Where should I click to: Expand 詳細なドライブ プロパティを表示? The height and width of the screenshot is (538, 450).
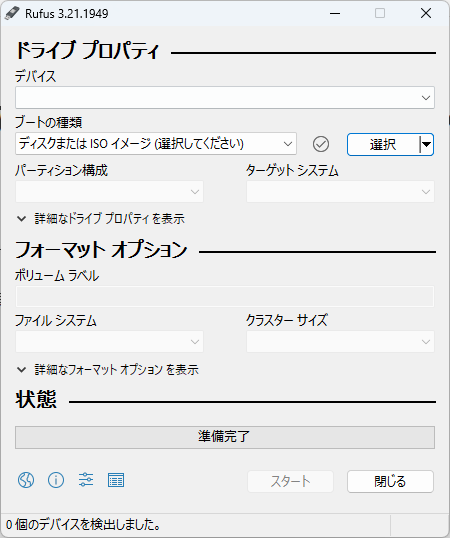click(x=101, y=219)
